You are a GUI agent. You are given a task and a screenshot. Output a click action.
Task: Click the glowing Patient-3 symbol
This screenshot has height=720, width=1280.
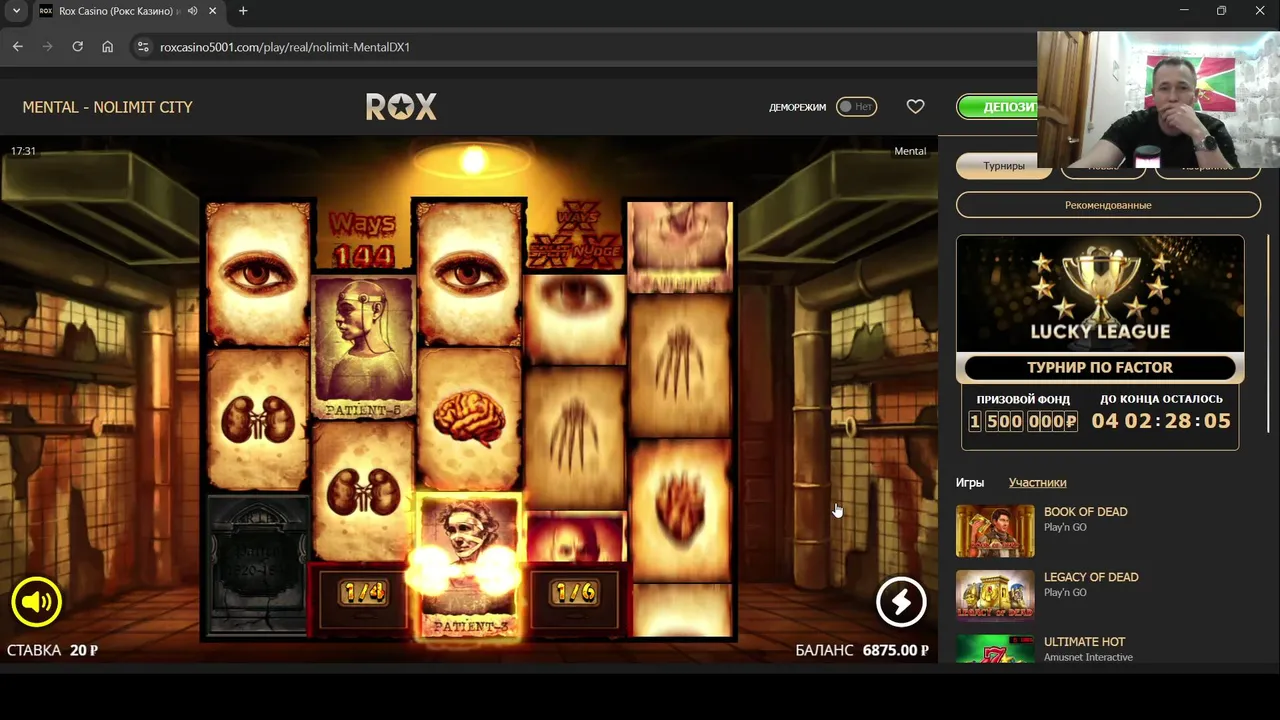469,566
